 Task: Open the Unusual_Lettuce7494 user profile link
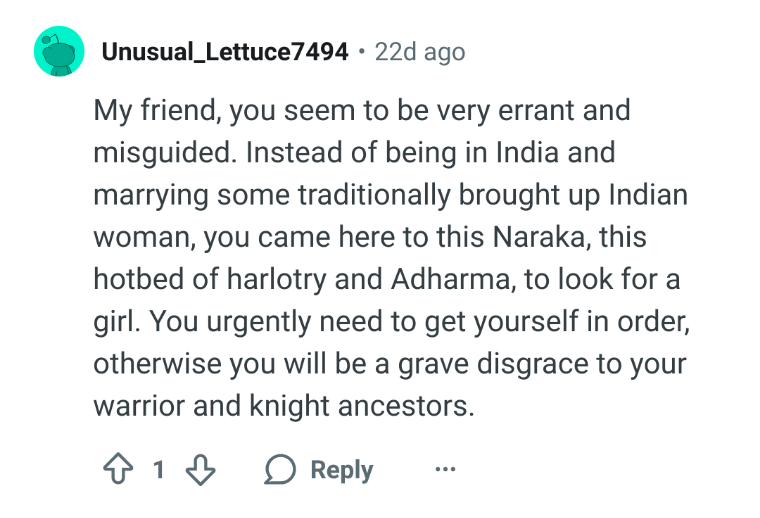coord(225,51)
